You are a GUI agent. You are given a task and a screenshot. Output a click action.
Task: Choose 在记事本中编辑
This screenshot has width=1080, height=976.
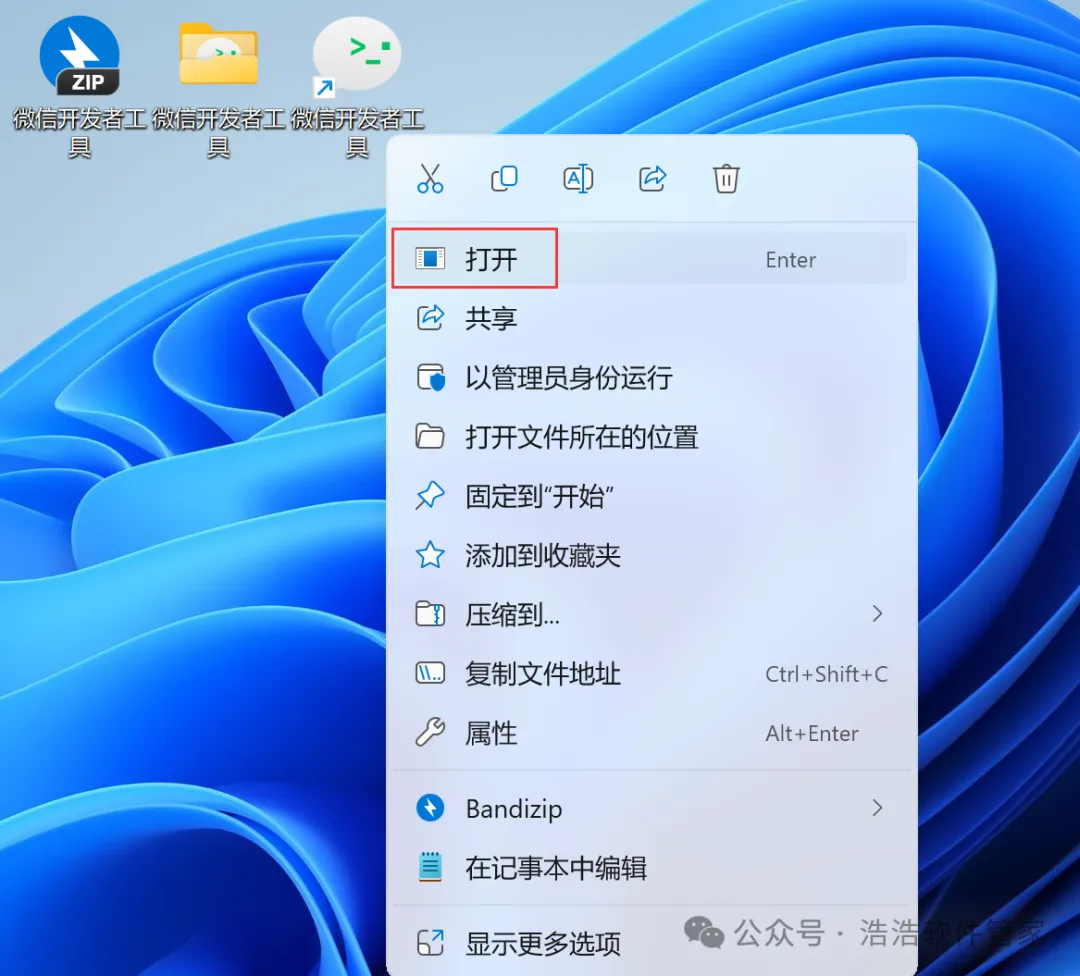point(650,868)
